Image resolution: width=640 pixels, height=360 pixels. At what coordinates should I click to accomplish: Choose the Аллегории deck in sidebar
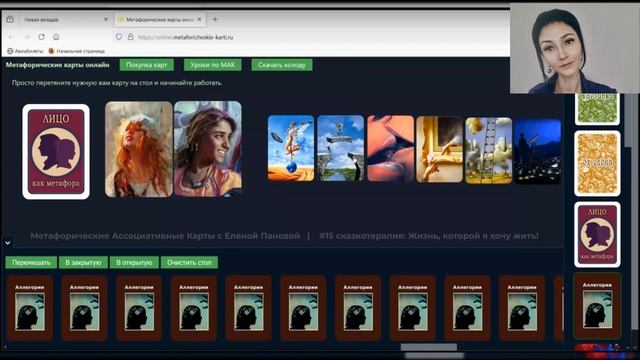point(597,306)
